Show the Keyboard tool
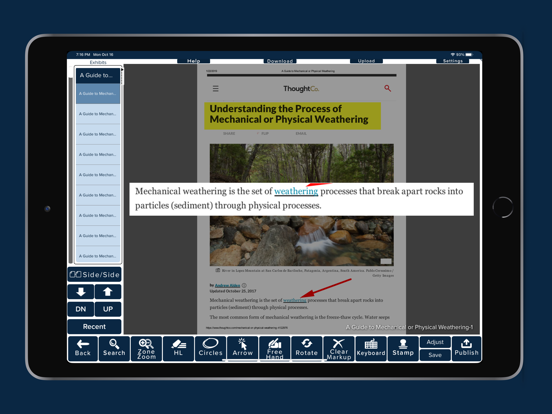This screenshot has width=552, height=414. pos(371,348)
